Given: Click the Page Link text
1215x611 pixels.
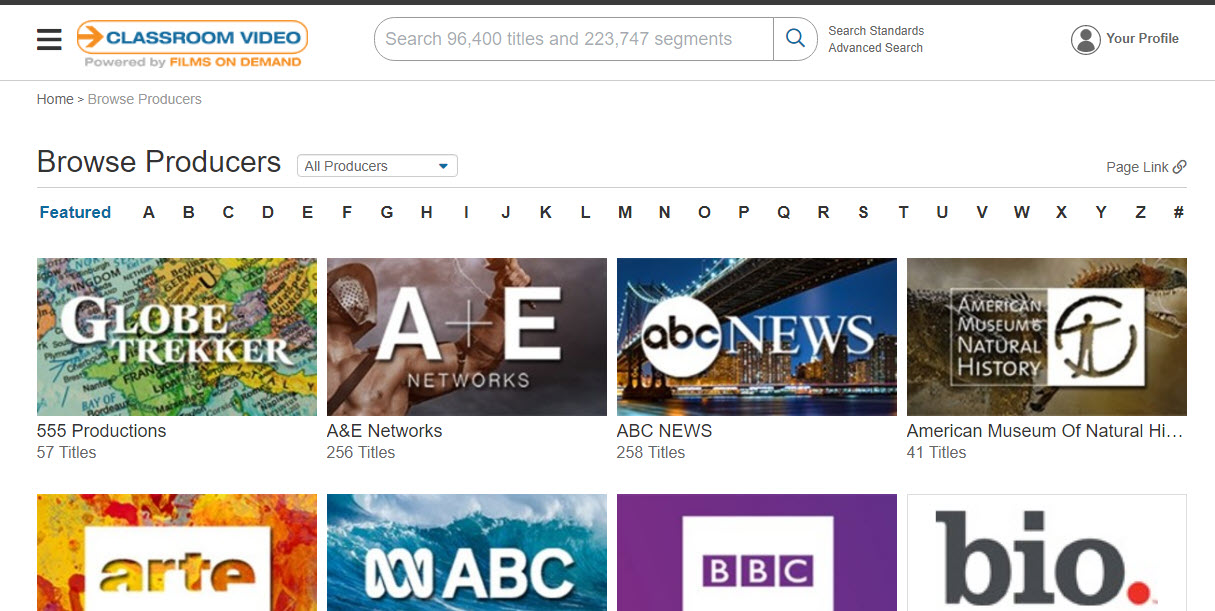Looking at the screenshot, I should tap(1137, 167).
